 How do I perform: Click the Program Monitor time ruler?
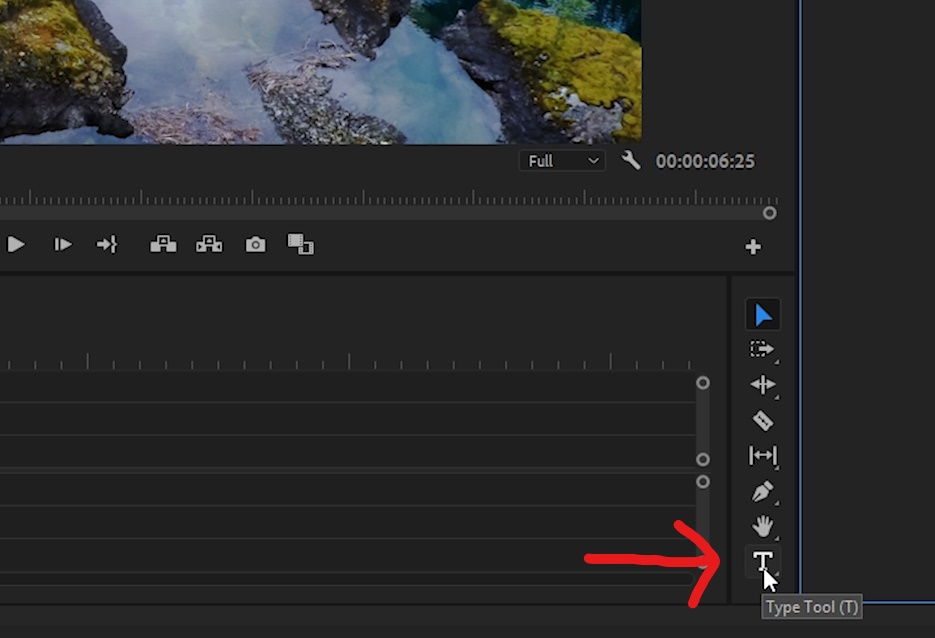(x=389, y=197)
